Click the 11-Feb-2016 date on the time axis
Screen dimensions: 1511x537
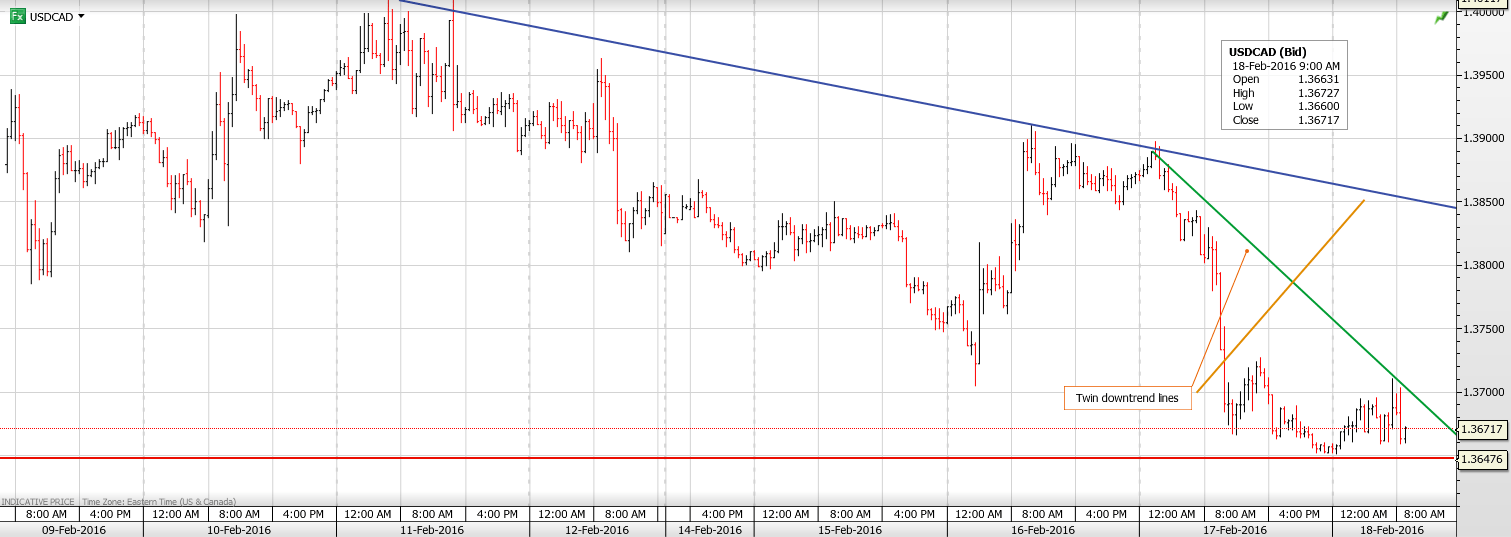click(432, 530)
